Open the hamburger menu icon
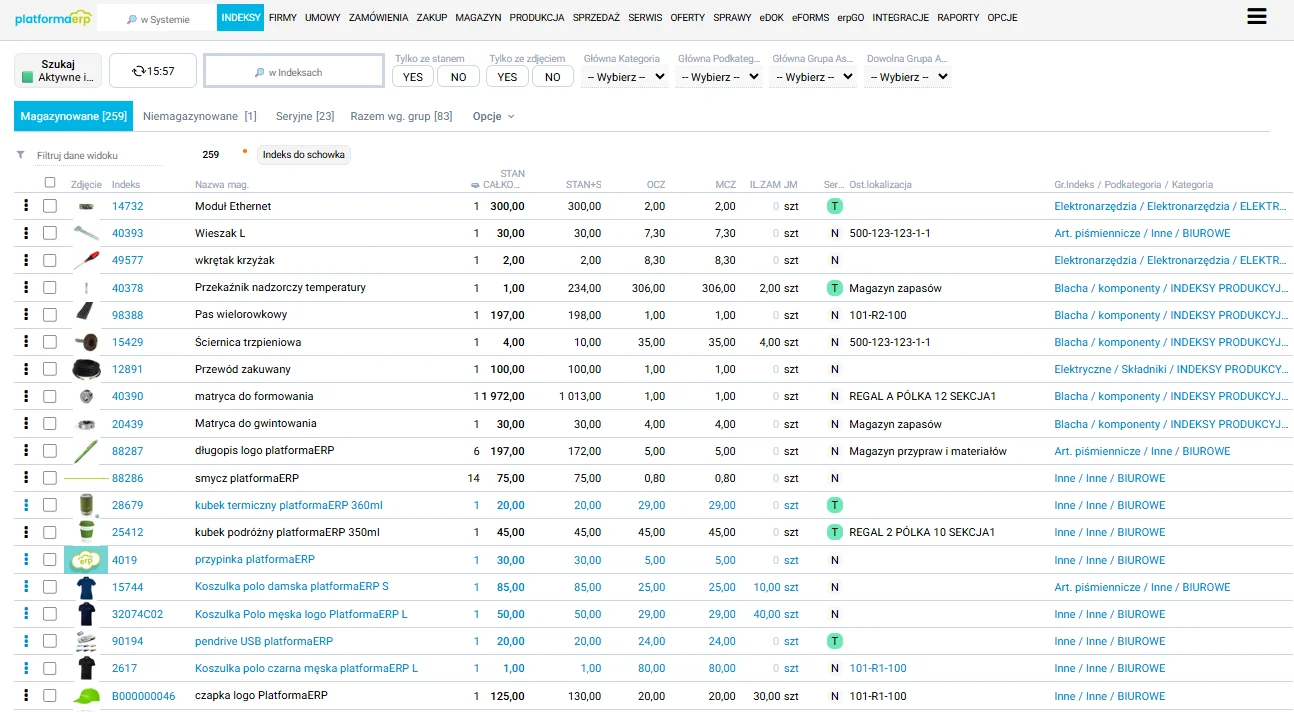Image resolution: width=1294 pixels, height=712 pixels. (1256, 16)
